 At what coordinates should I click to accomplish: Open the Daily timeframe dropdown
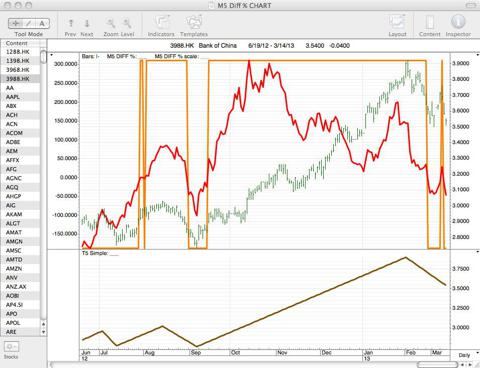coord(466,355)
